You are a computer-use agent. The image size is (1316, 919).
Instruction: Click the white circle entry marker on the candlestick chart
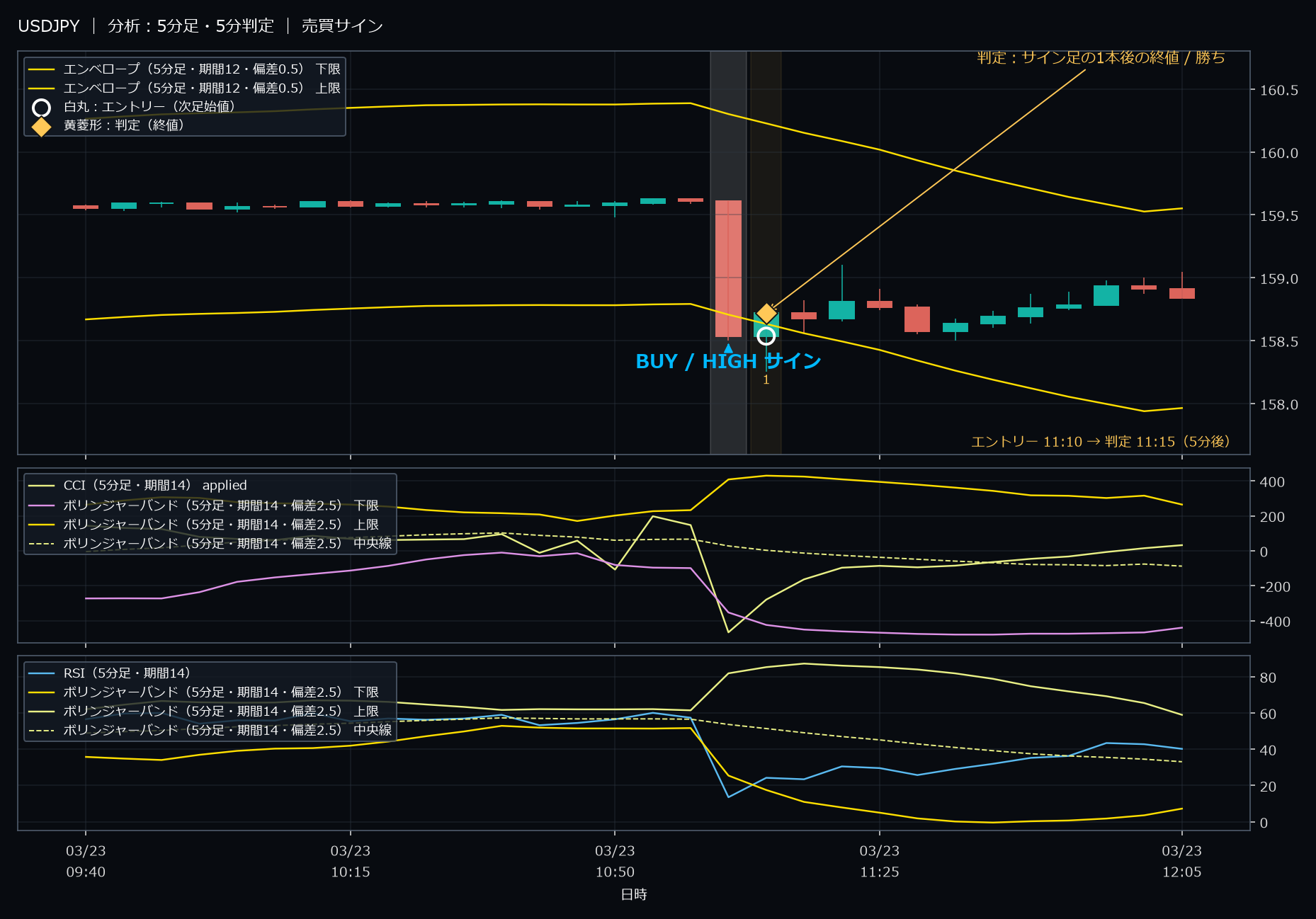click(x=766, y=336)
